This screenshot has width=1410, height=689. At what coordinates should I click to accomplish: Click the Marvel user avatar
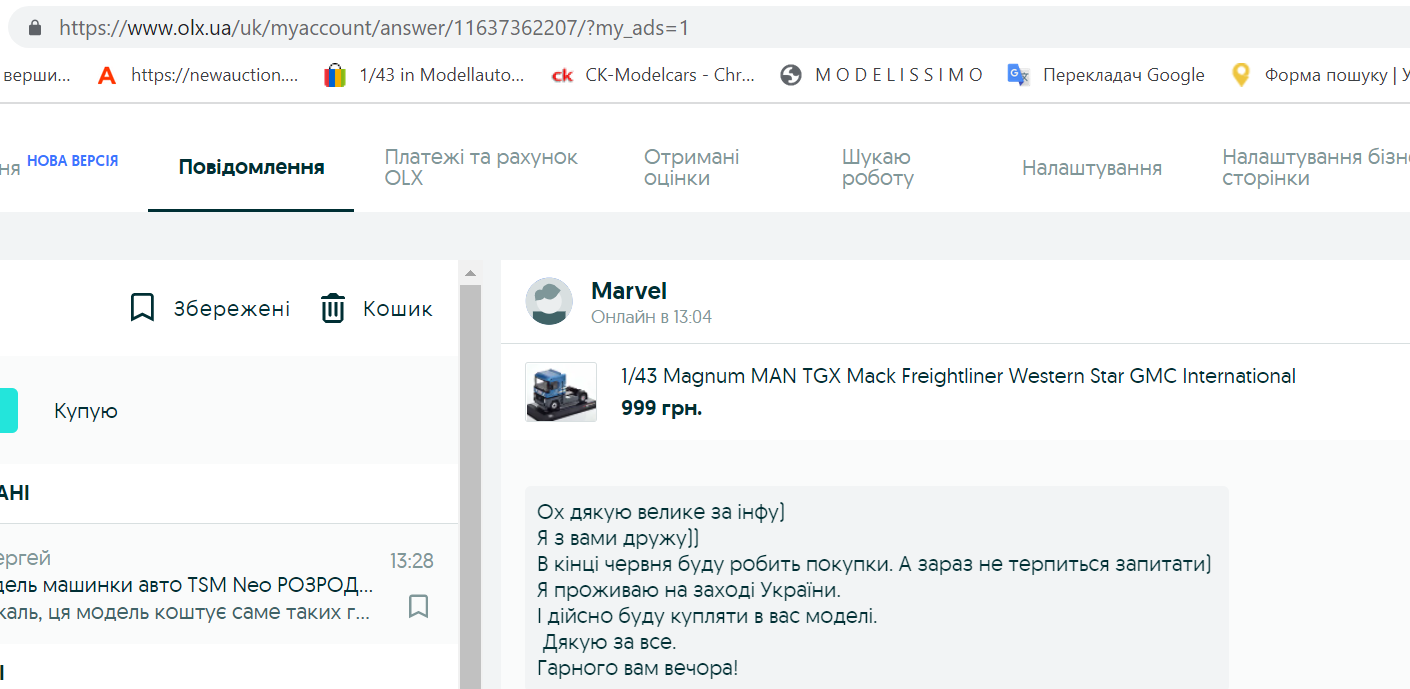(x=549, y=302)
